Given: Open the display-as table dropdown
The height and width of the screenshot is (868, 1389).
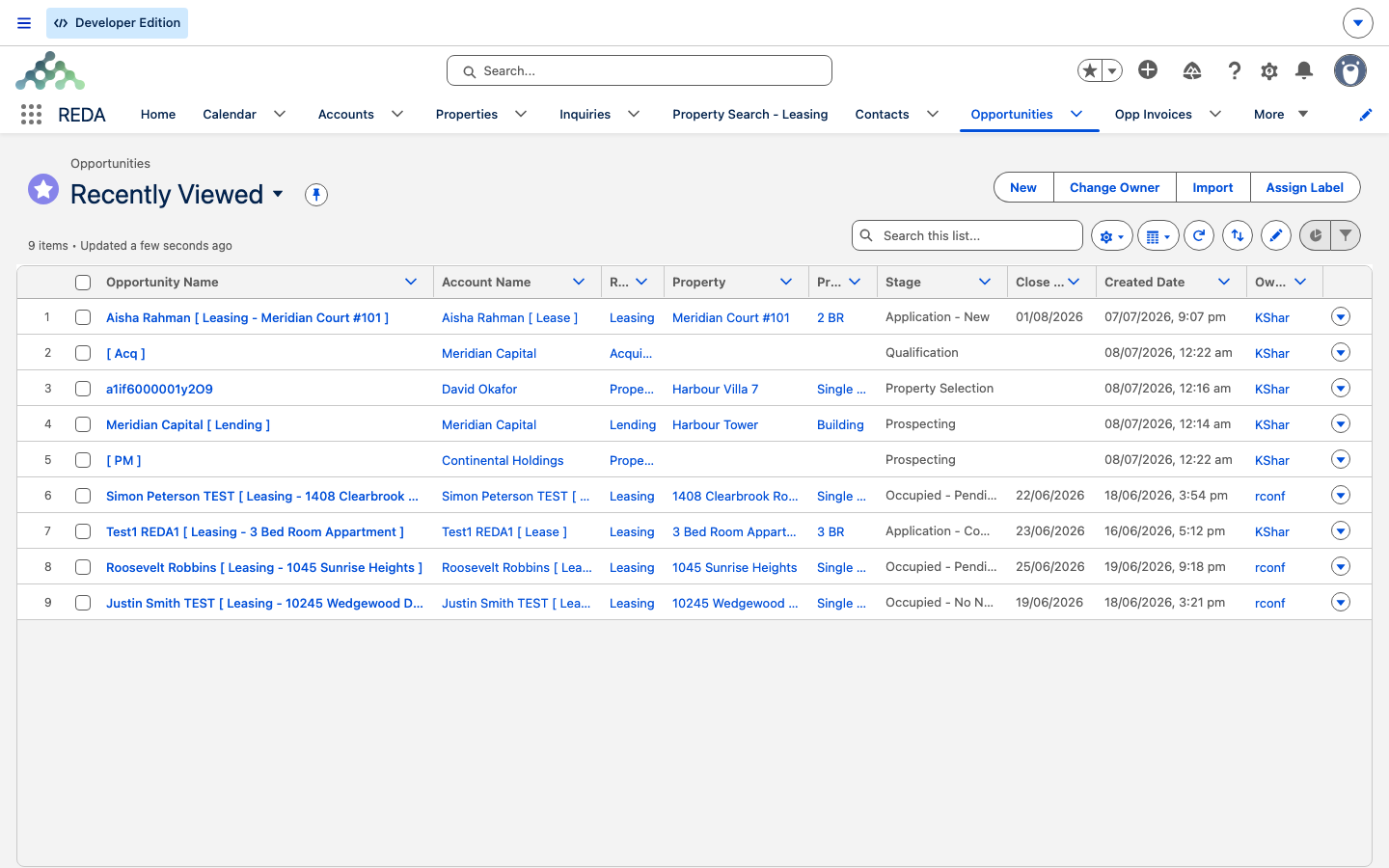Looking at the screenshot, I should [1158, 235].
